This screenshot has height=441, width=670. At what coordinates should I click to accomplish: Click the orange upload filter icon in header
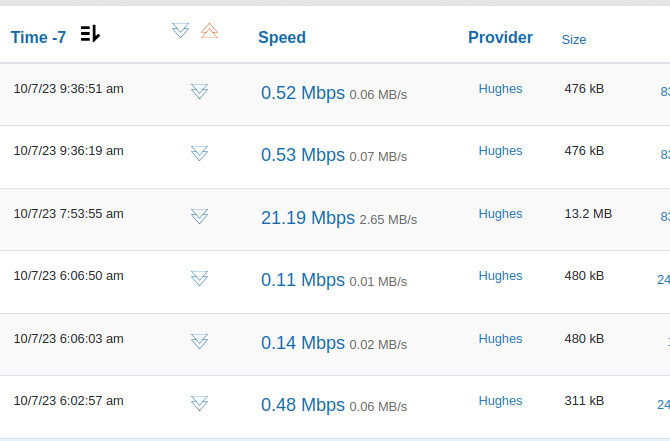209,31
